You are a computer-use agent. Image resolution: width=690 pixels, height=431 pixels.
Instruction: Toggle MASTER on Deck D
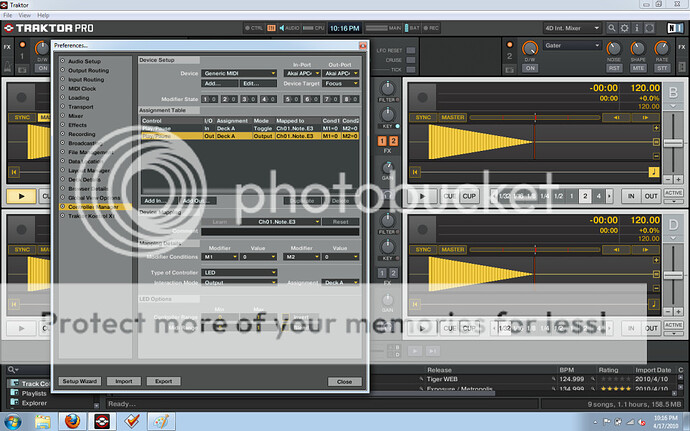coord(453,250)
